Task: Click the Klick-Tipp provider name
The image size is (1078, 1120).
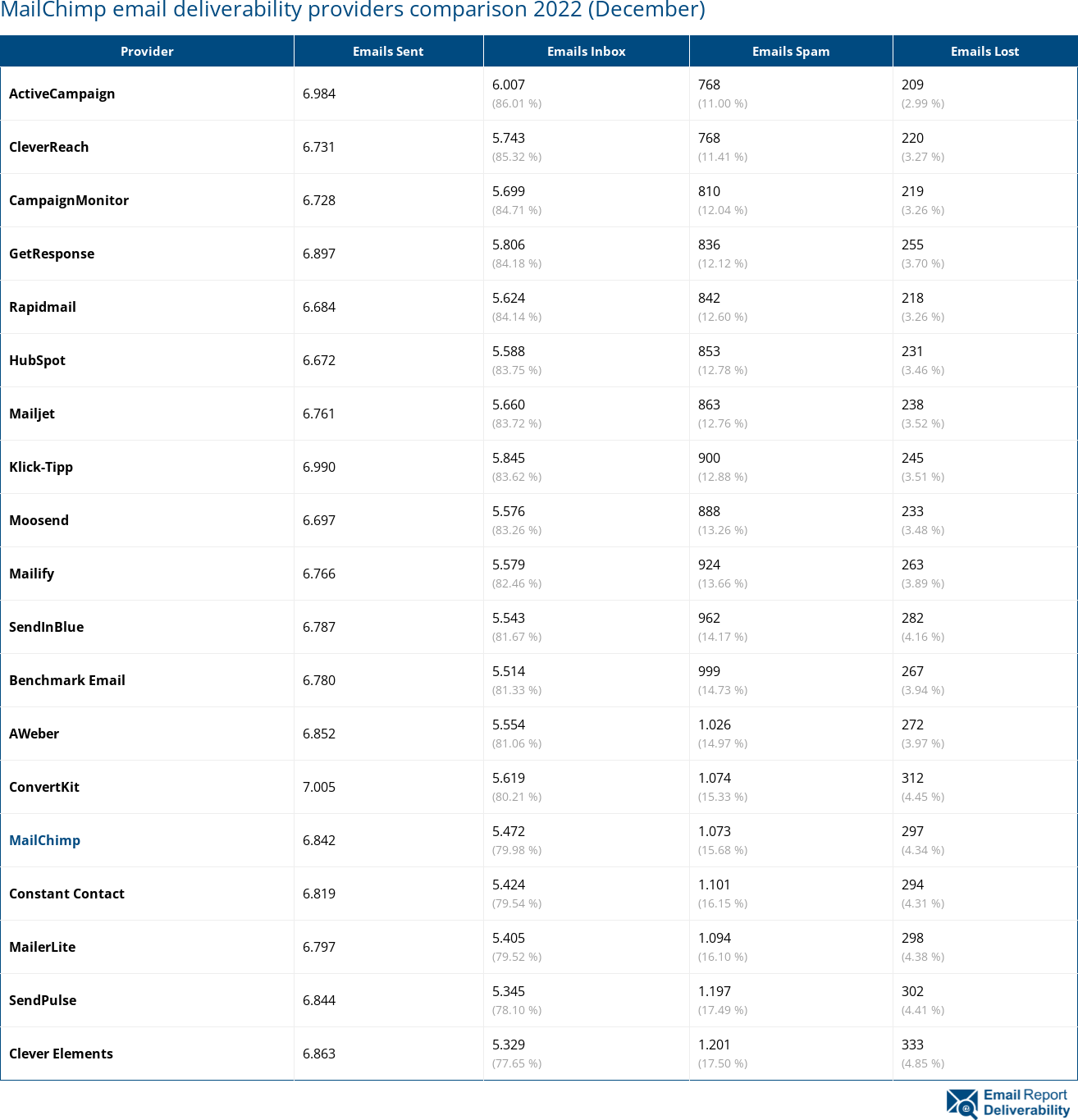Action: pos(41,467)
